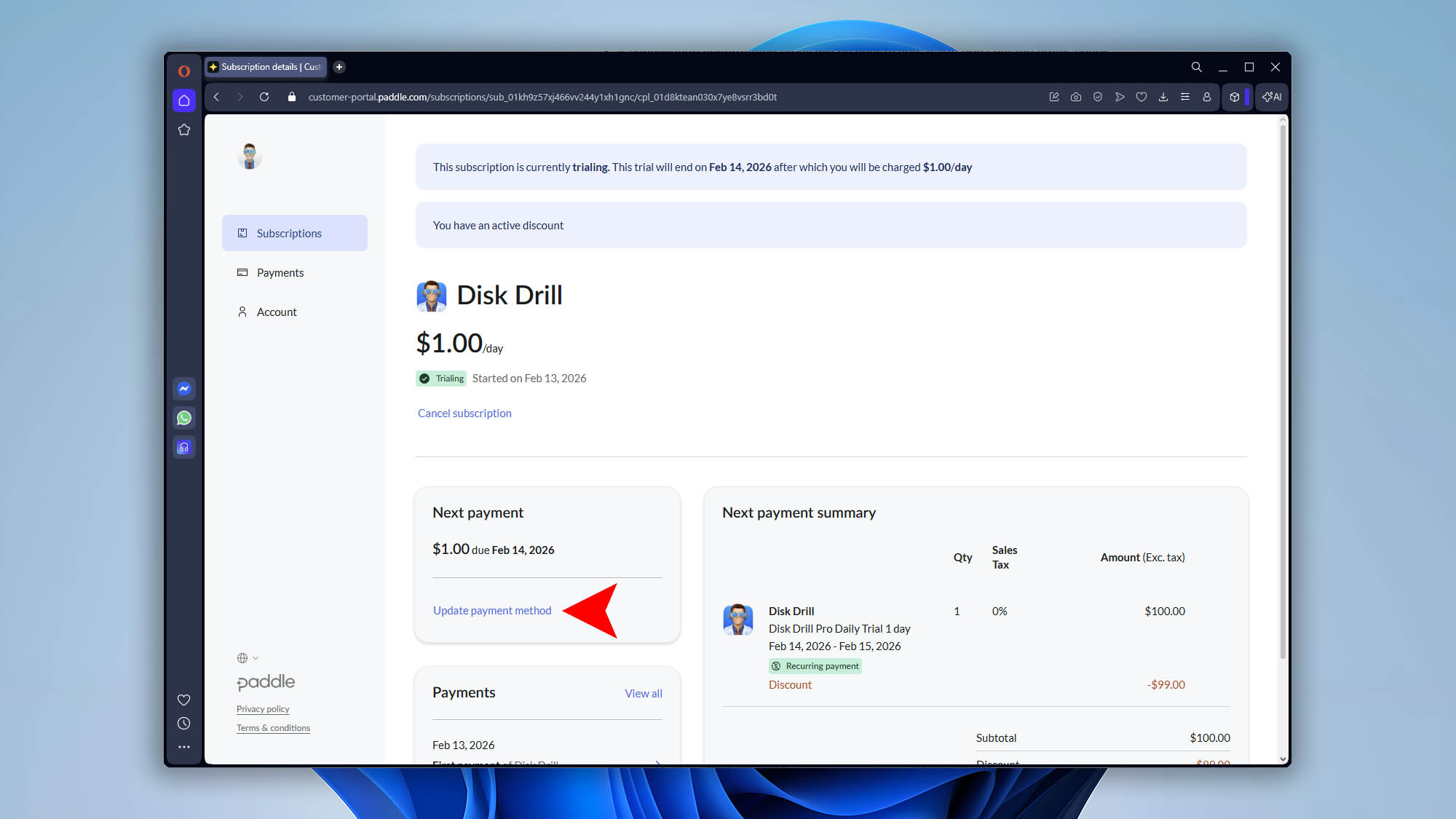The image size is (1456, 819).
Task: Switch to the Payments section
Action: 280,272
